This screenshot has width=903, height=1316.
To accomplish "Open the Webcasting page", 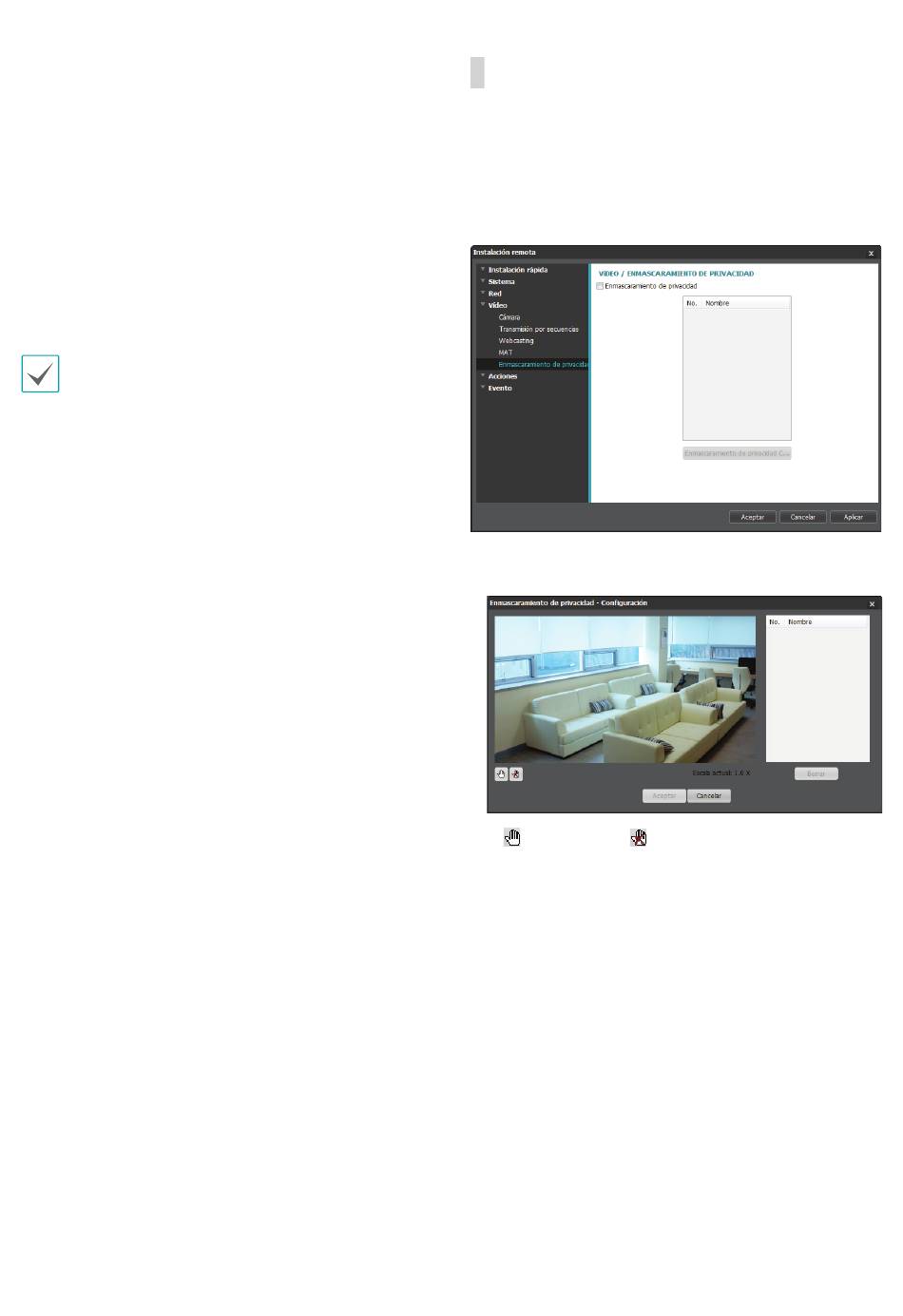I will tap(516, 341).
